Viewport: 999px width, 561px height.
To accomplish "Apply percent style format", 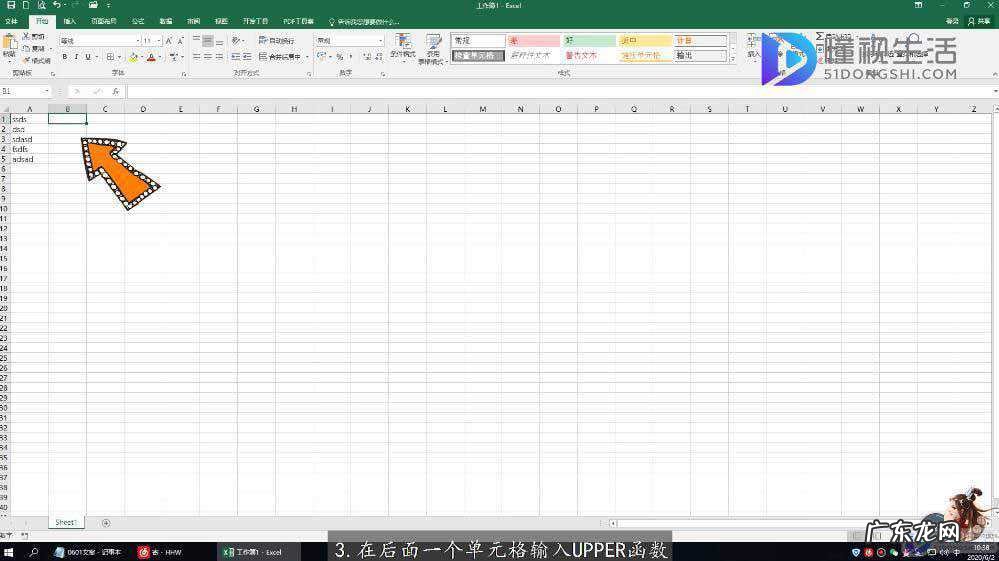I will (339, 57).
